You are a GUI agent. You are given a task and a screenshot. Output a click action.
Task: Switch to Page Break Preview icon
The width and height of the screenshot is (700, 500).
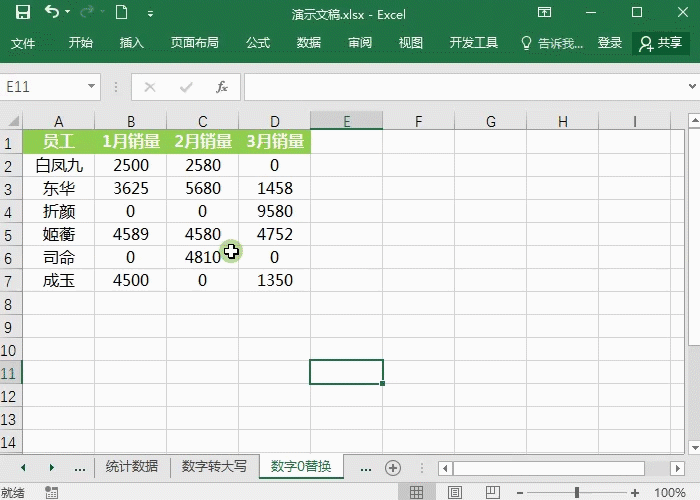tap(493, 492)
